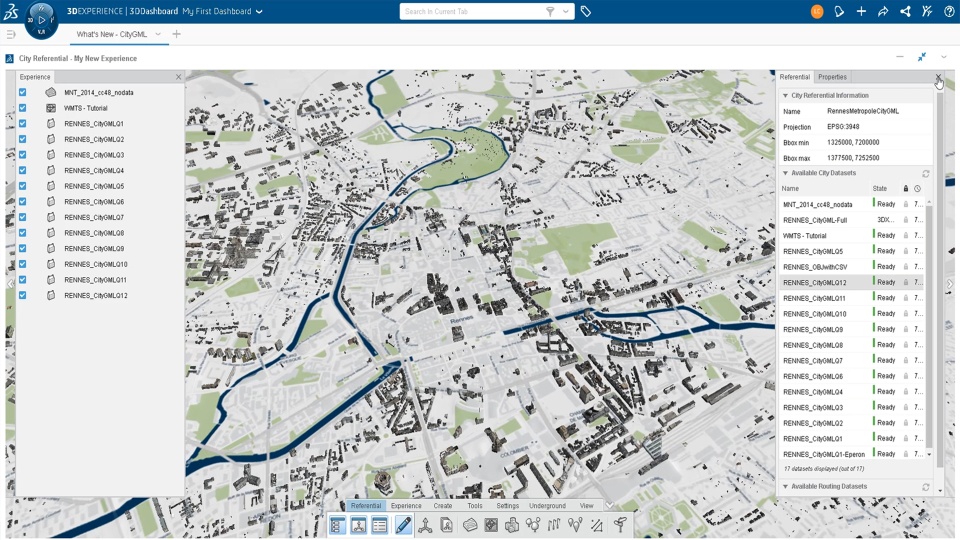Open notifications bell
960x540 pixels.
839,11
